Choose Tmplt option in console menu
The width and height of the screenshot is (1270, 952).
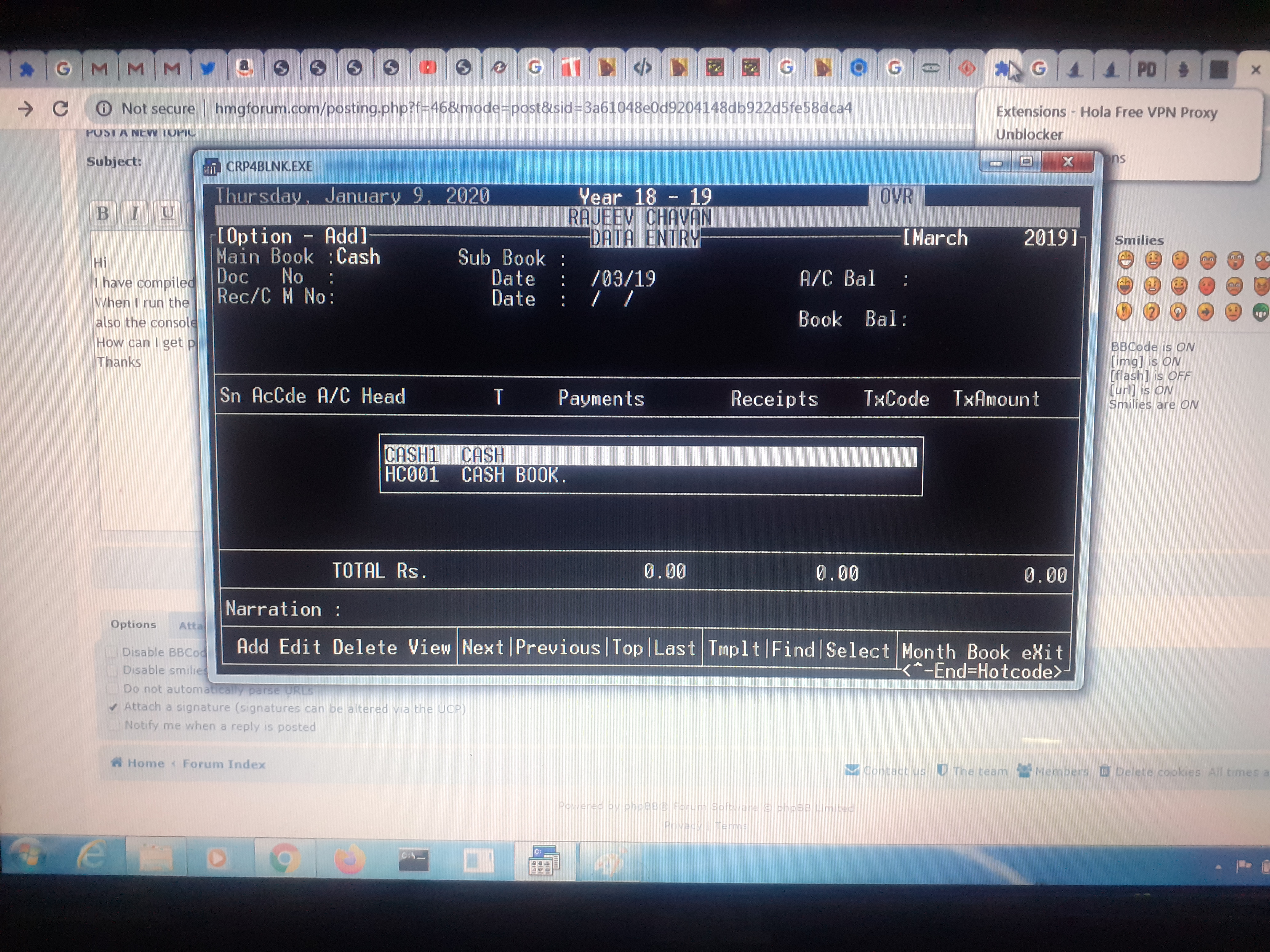tap(734, 649)
